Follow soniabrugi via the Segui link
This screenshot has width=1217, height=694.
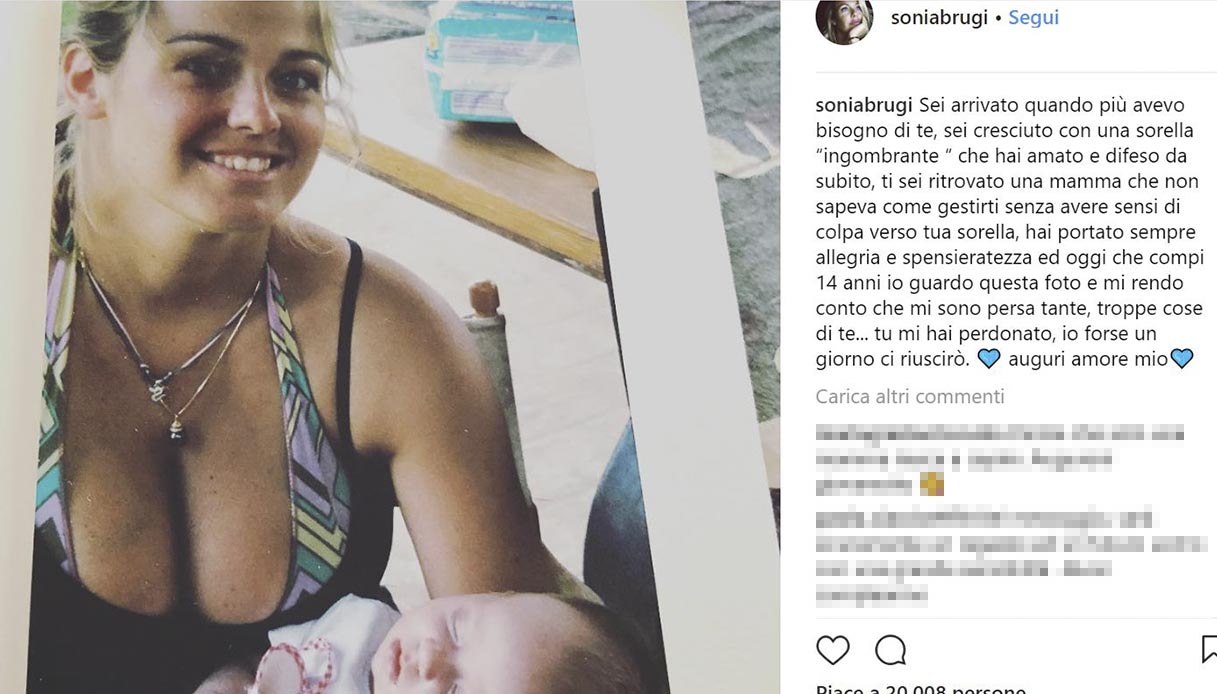pyautogui.click(x=1033, y=18)
